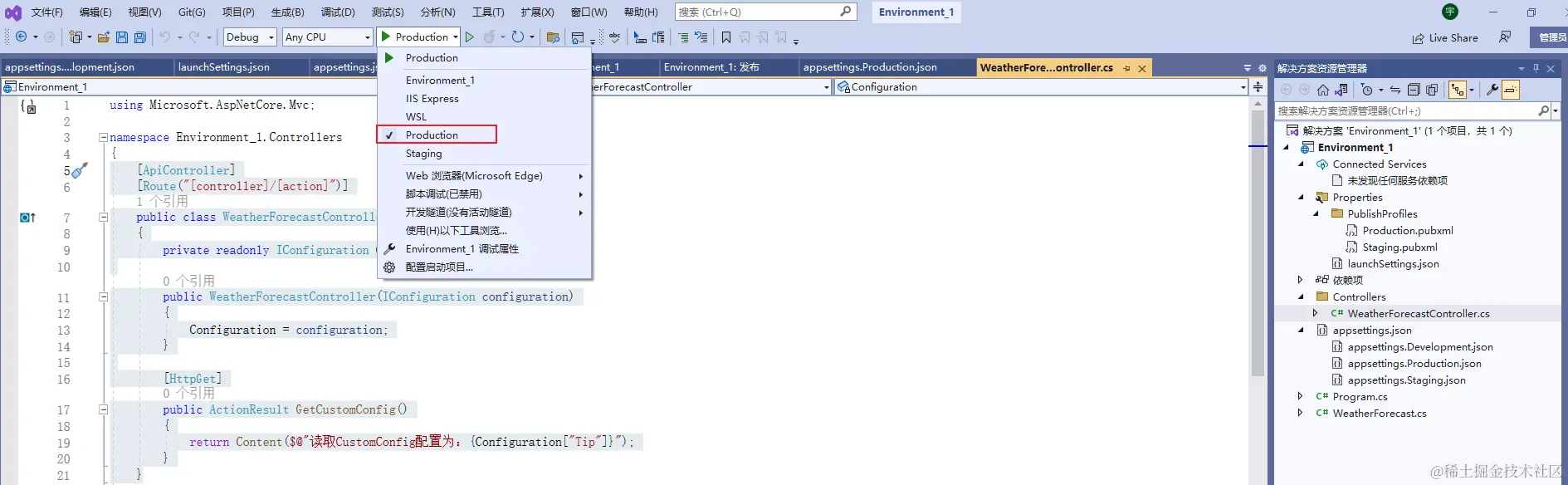Toggle pin on WeatherForecastController.cs tab
The width and height of the screenshot is (1568, 485).
point(1126,68)
